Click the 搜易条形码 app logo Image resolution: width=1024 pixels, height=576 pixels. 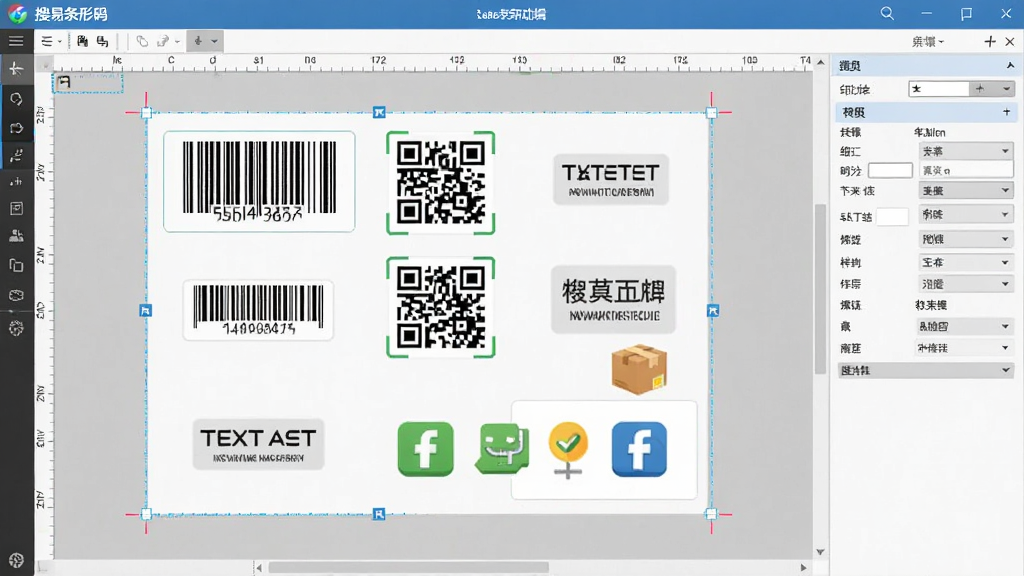pos(18,14)
